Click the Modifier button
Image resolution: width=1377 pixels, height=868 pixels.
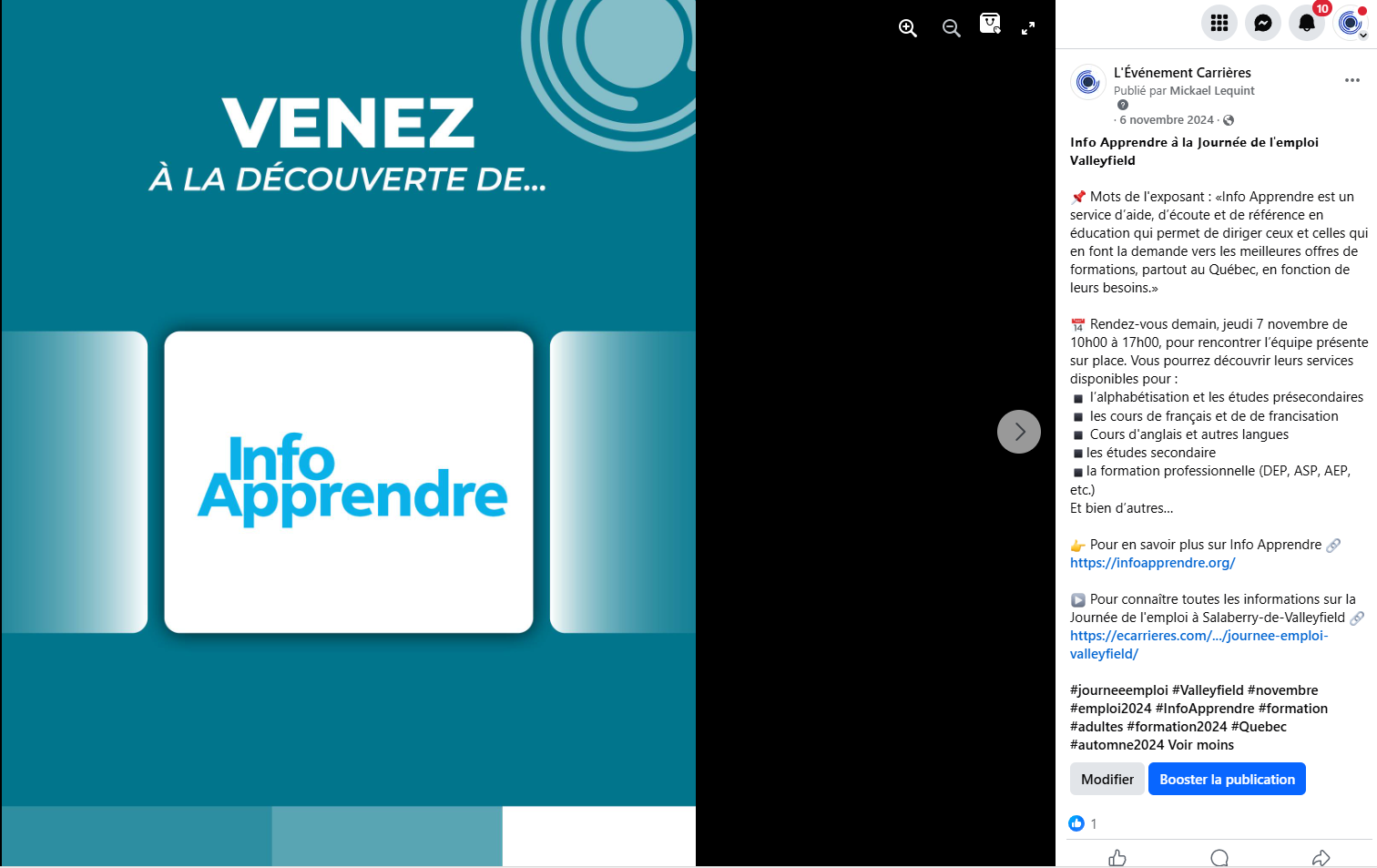(x=1107, y=779)
